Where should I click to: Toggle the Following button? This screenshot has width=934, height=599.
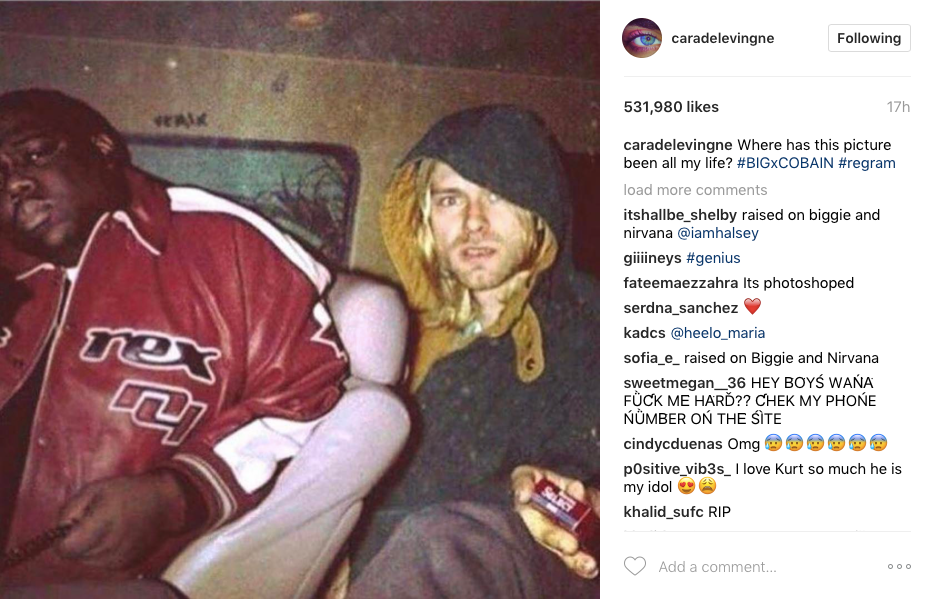[x=869, y=38]
